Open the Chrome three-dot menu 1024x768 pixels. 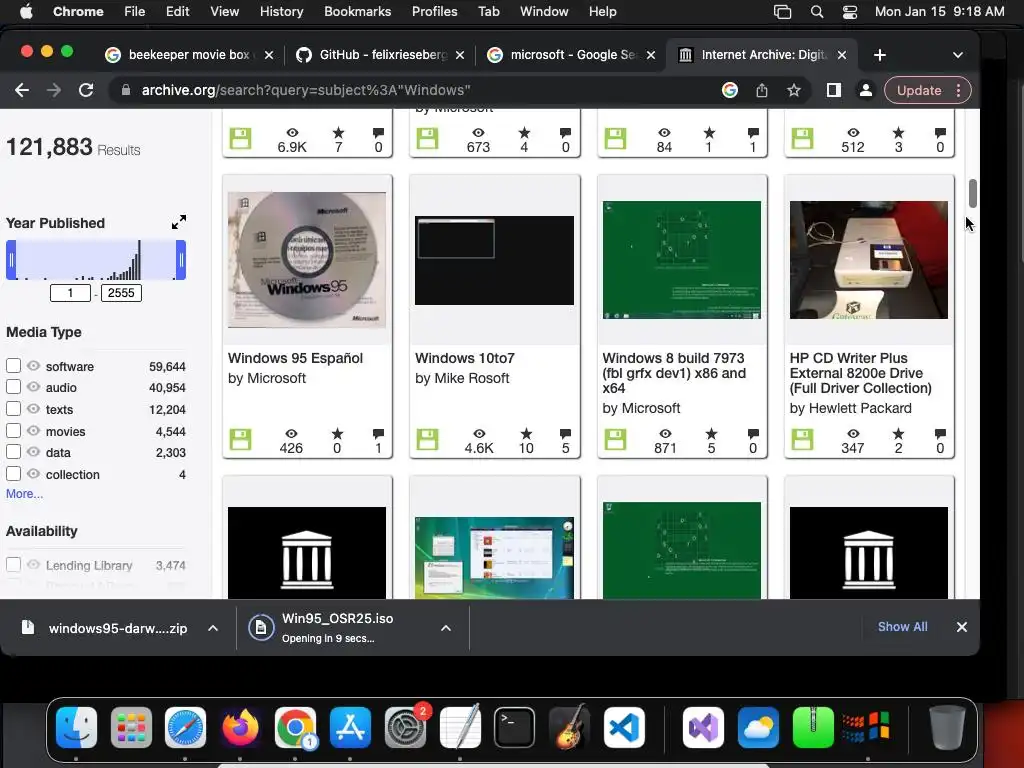[x=958, y=90]
